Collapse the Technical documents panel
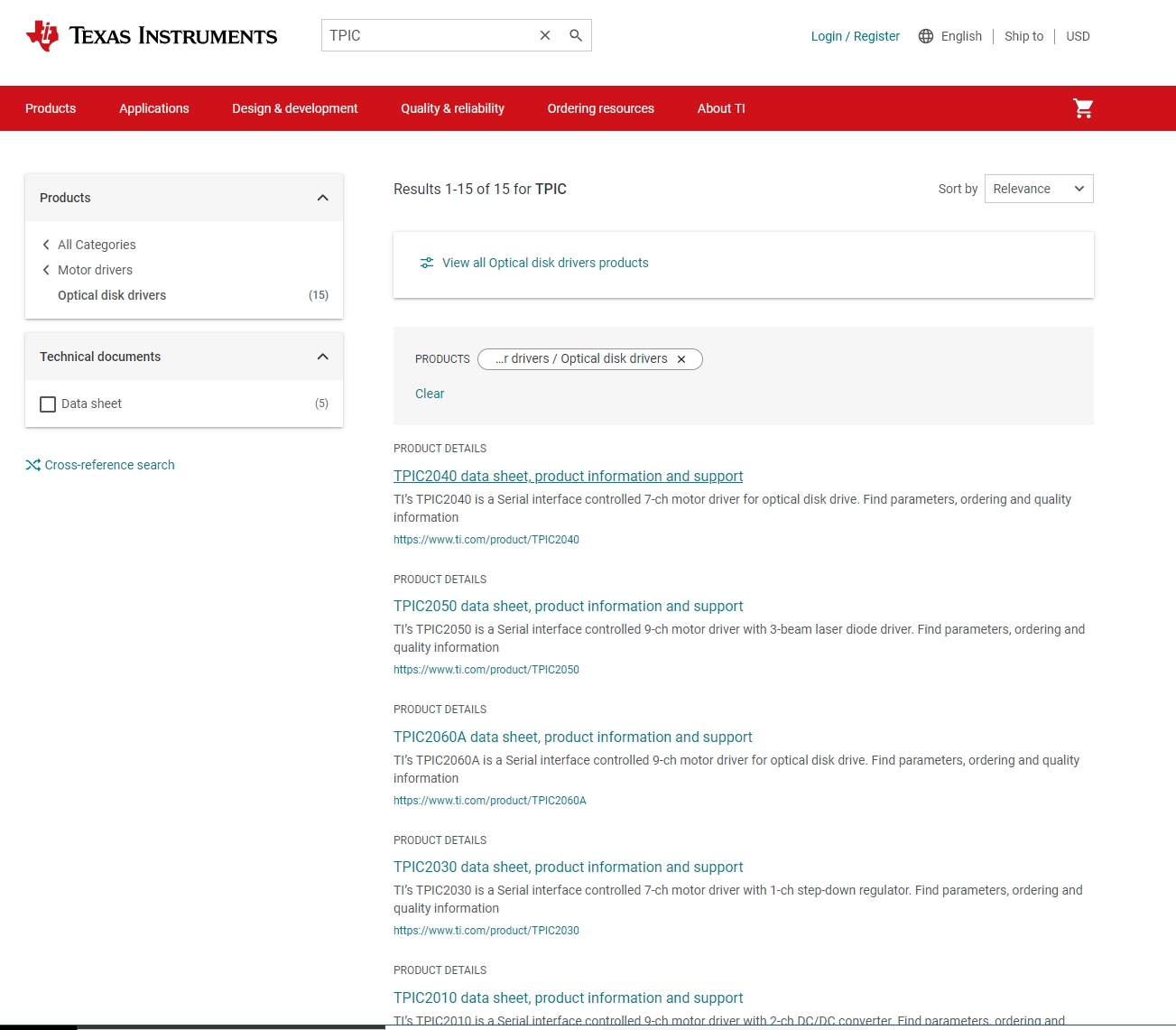Viewport: 1176px width, 1030px height. [x=322, y=357]
